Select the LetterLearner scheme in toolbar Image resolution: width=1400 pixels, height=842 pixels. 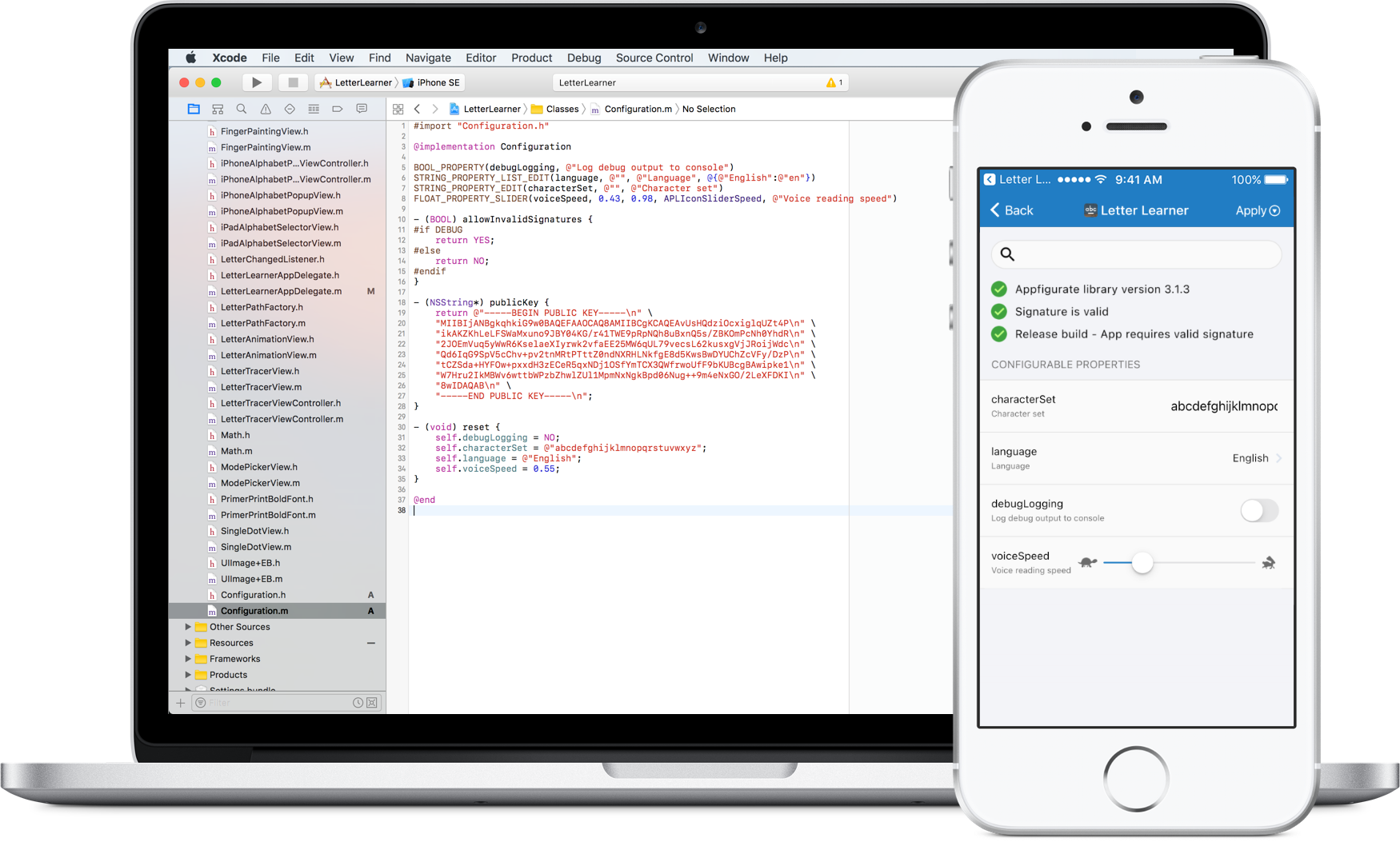click(x=356, y=82)
